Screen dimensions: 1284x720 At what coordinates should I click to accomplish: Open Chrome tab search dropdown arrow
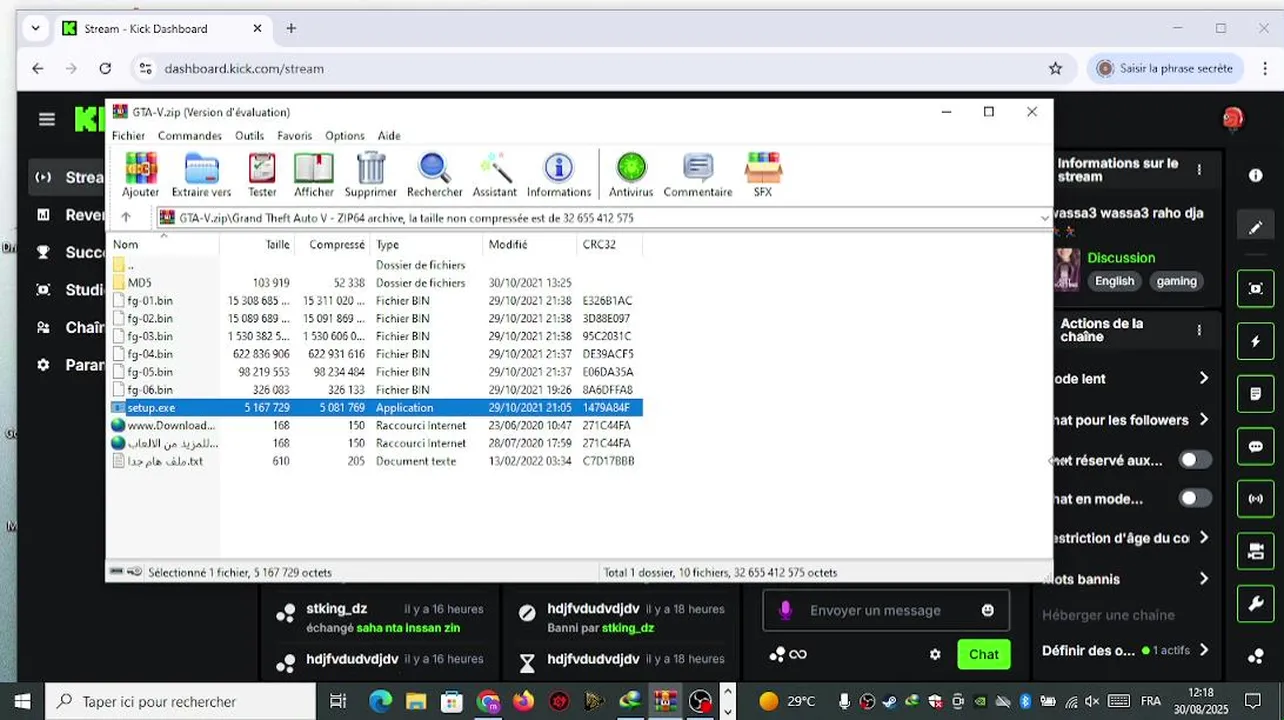[x=36, y=29]
